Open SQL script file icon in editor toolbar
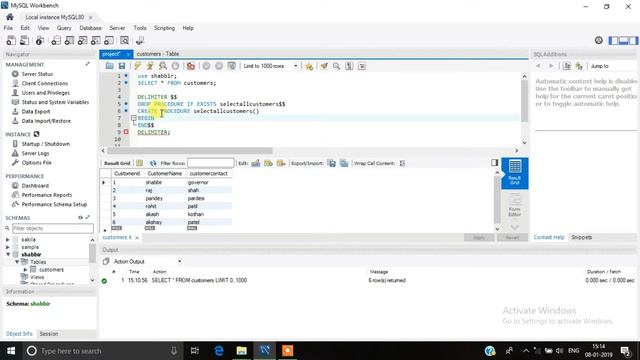This screenshot has height=360, width=640. point(109,66)
